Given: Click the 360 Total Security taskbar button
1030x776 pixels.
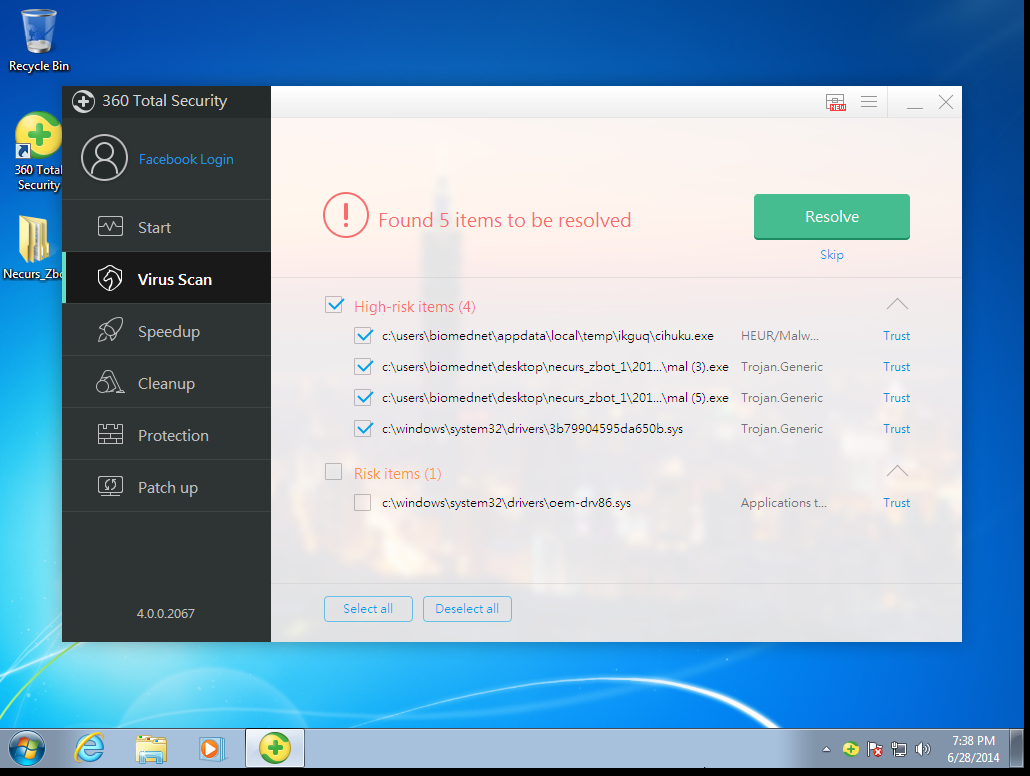Looking at the screenshot, I should click(275, 748).
